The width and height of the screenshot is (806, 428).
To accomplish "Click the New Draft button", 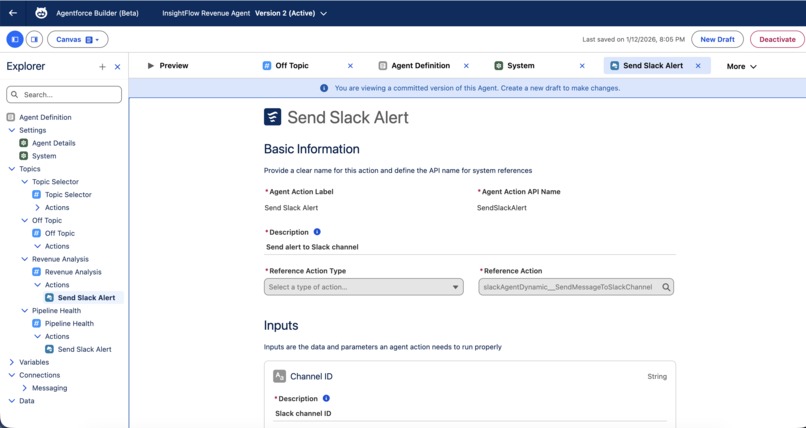I will click(717, 40).
